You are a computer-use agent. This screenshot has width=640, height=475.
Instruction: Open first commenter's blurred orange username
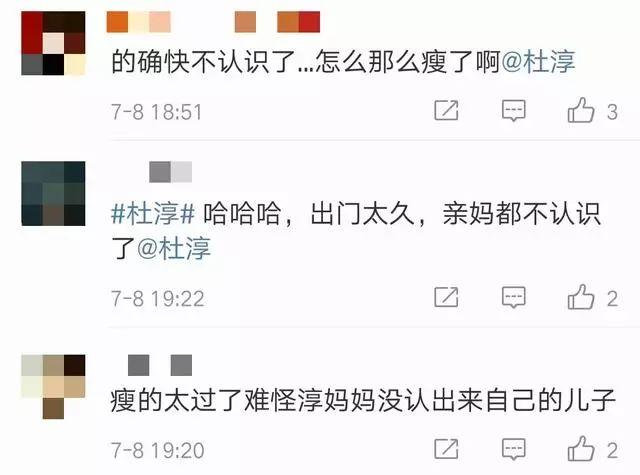point(213,22)
